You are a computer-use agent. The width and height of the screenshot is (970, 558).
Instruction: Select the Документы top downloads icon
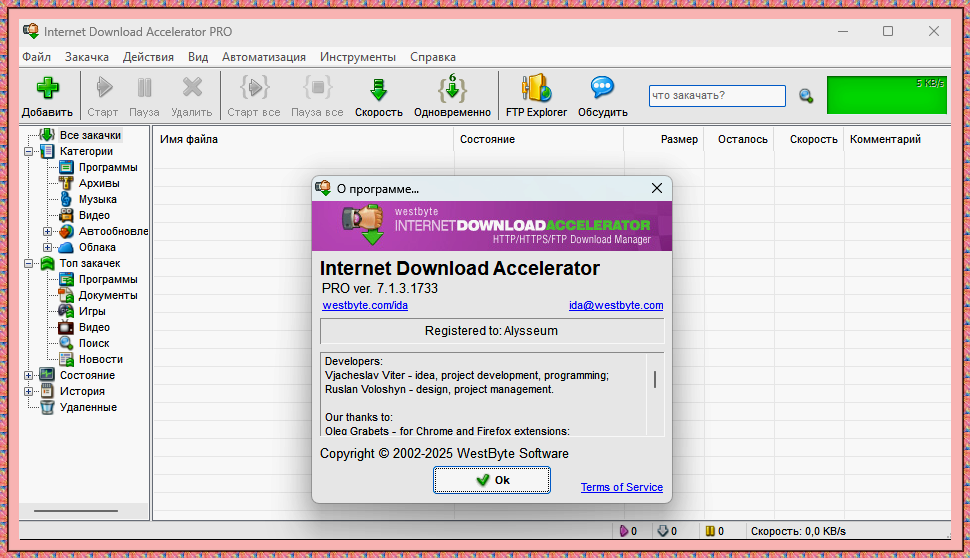click(x=66, y=295)
